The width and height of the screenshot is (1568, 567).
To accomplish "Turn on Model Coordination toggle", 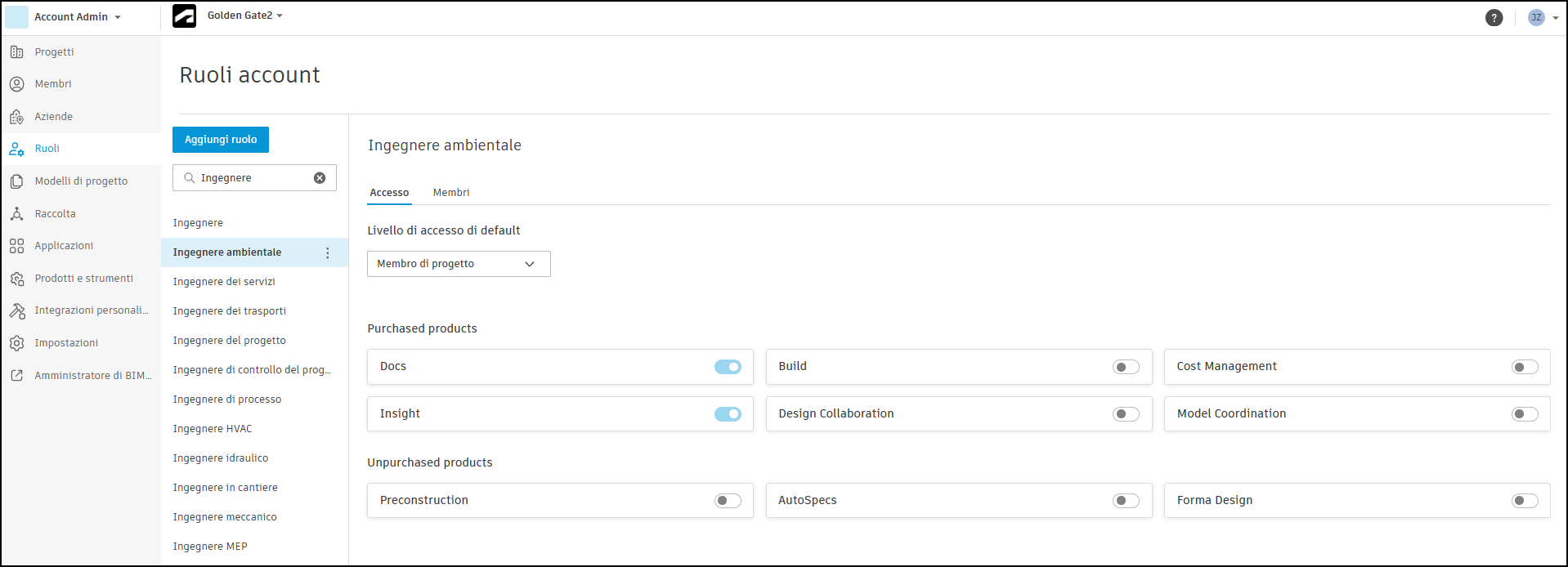I will click(1525, 414).
